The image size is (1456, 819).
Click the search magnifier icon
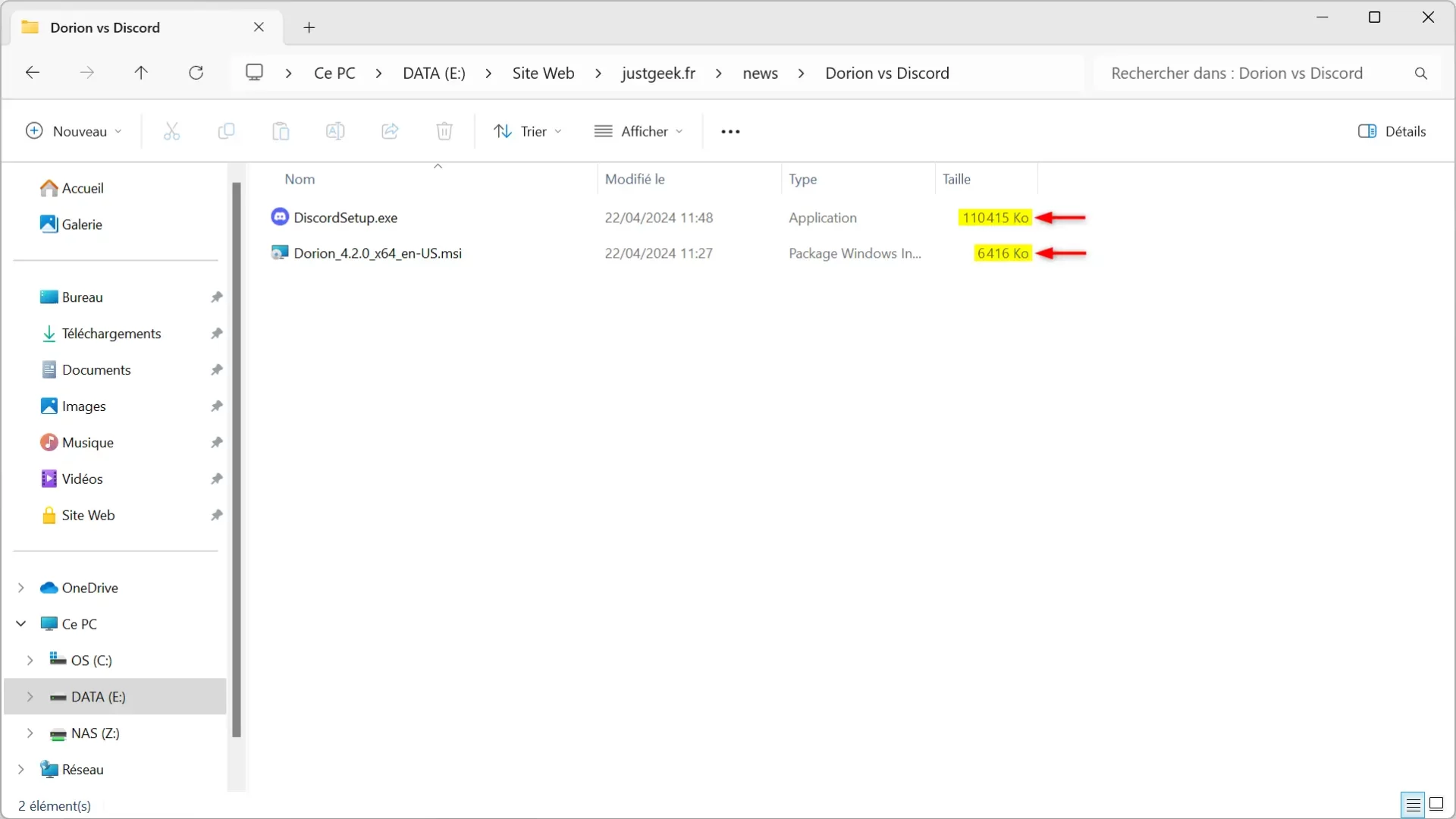(x=1421, y=74)
